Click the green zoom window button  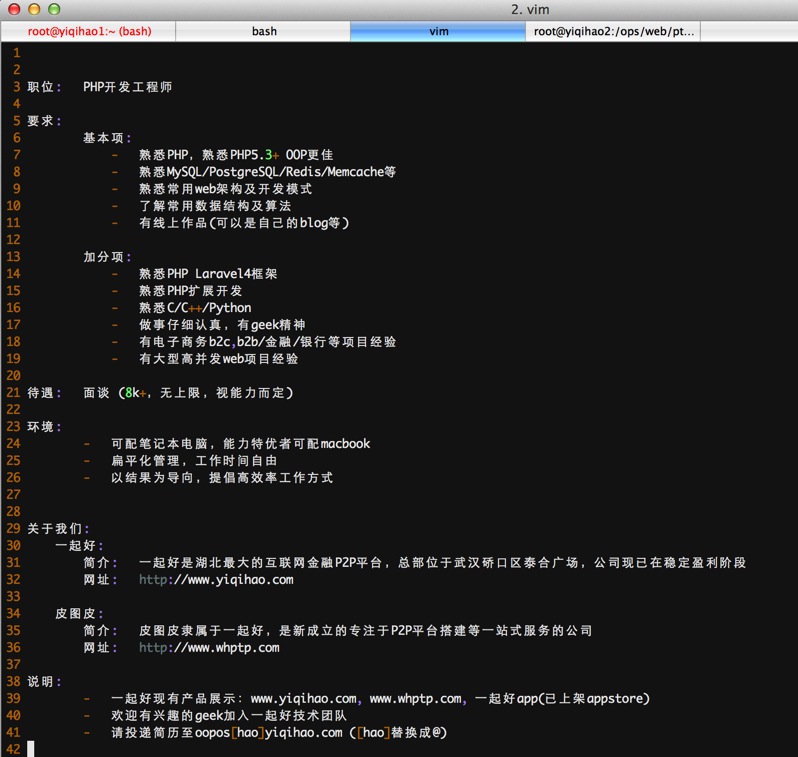tap(53, 9)
